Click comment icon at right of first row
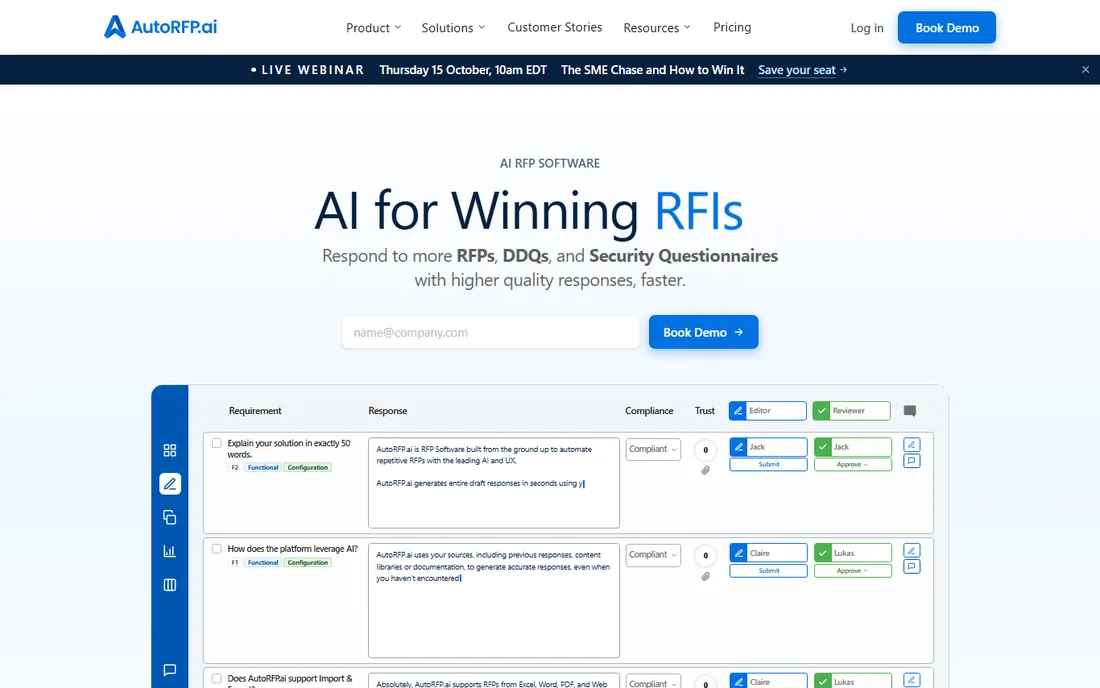Image resolution: width=1100 pixels, height=688 pixels. coord(912,461)
